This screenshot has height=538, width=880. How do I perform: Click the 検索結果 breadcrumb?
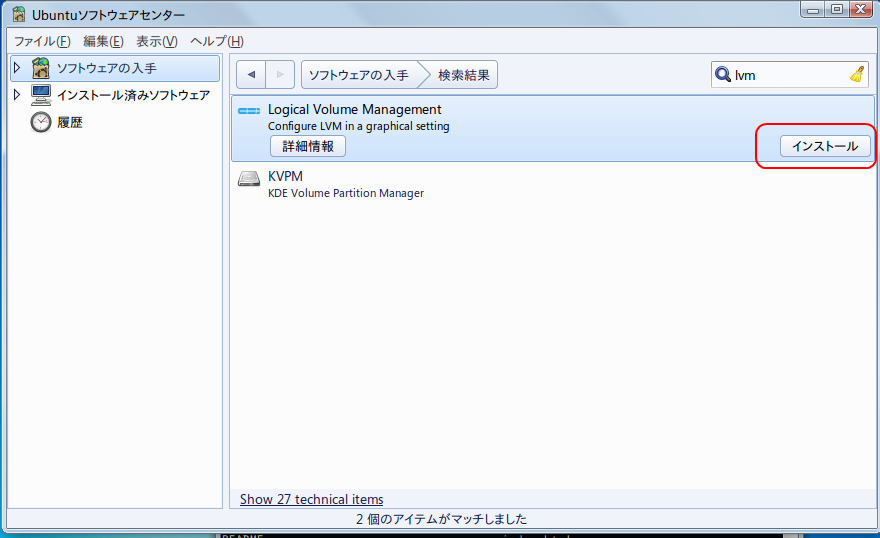click(465, 75)
